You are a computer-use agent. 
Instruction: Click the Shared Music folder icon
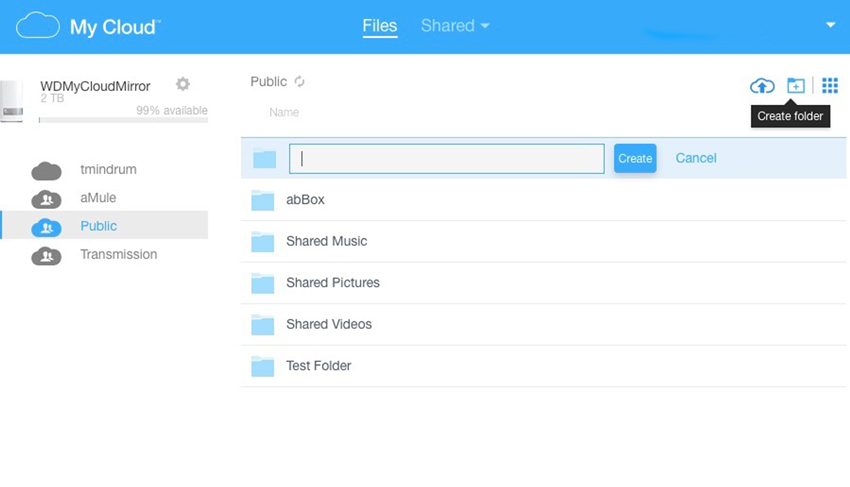click(x=262, y=242)
